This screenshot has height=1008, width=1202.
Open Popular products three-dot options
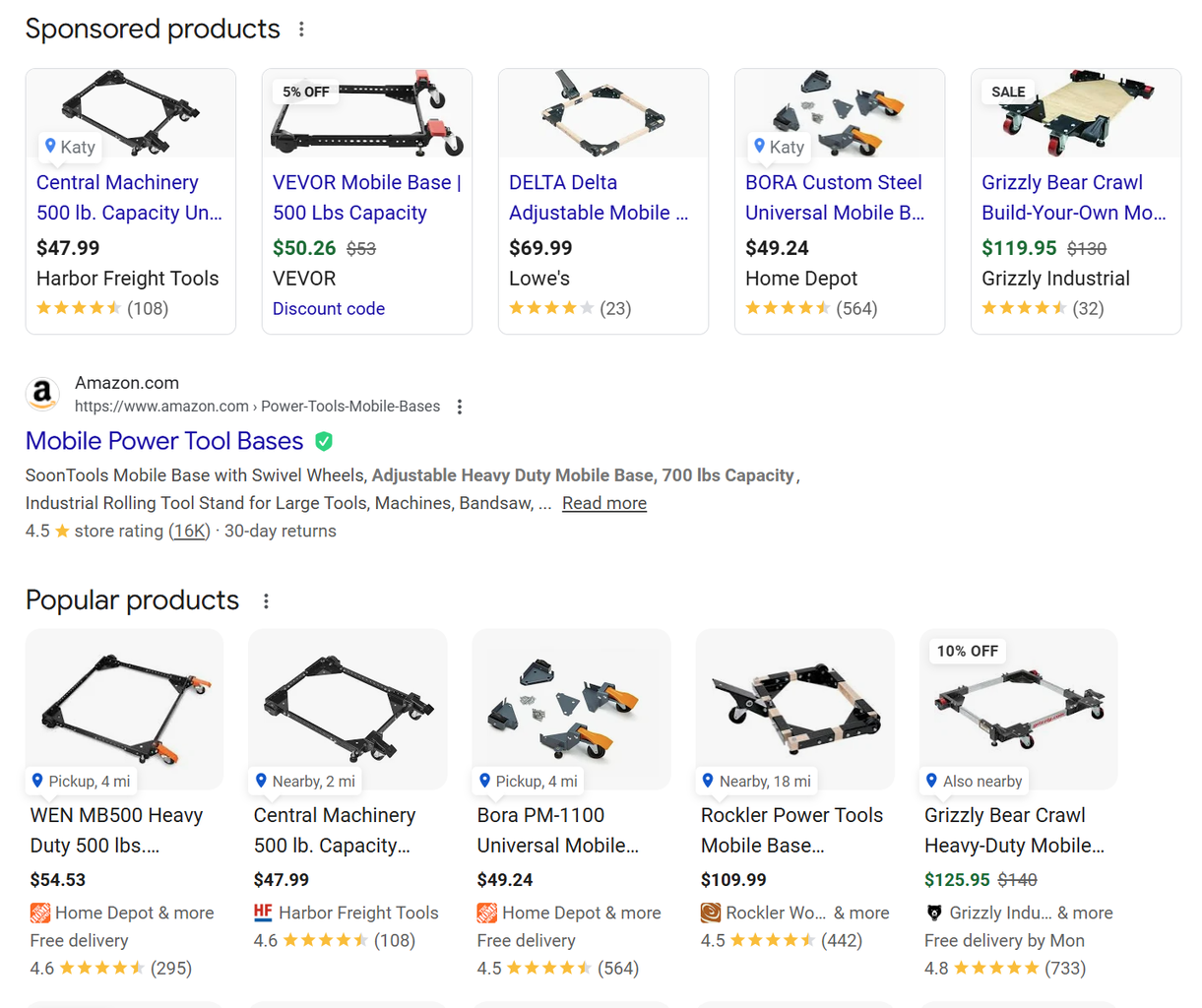266,600
